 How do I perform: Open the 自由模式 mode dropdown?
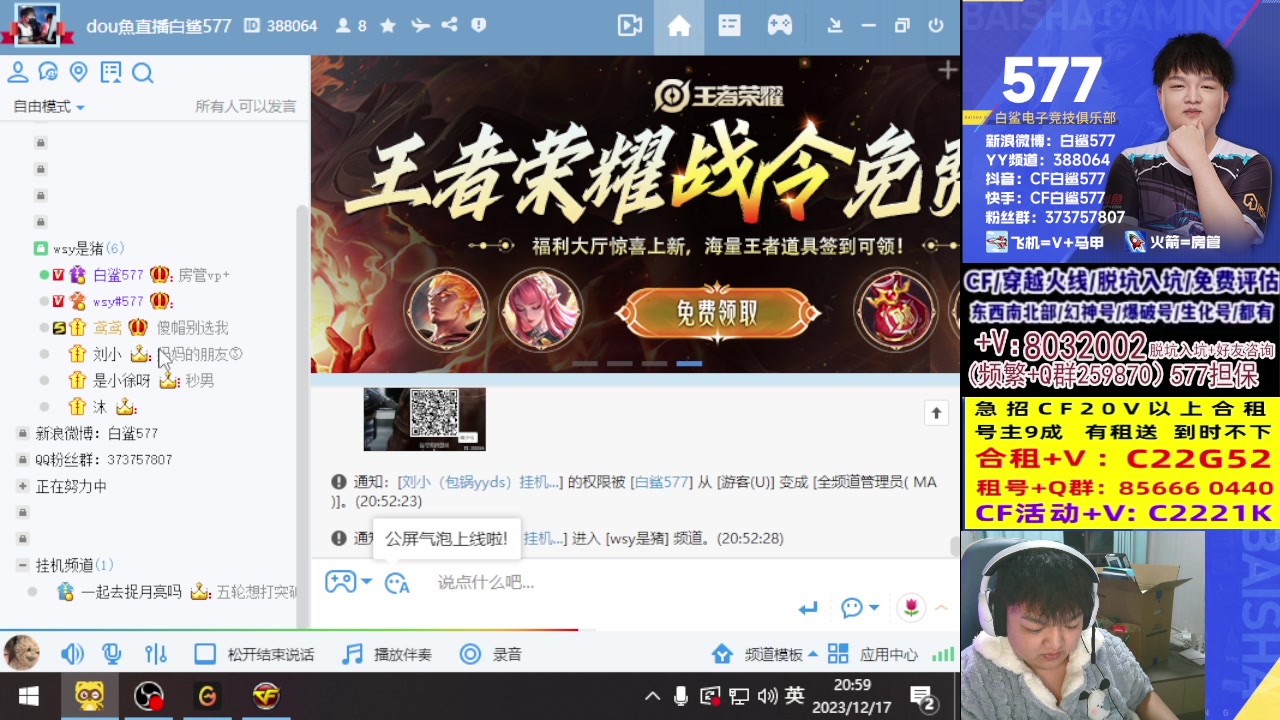click(48, 107)
